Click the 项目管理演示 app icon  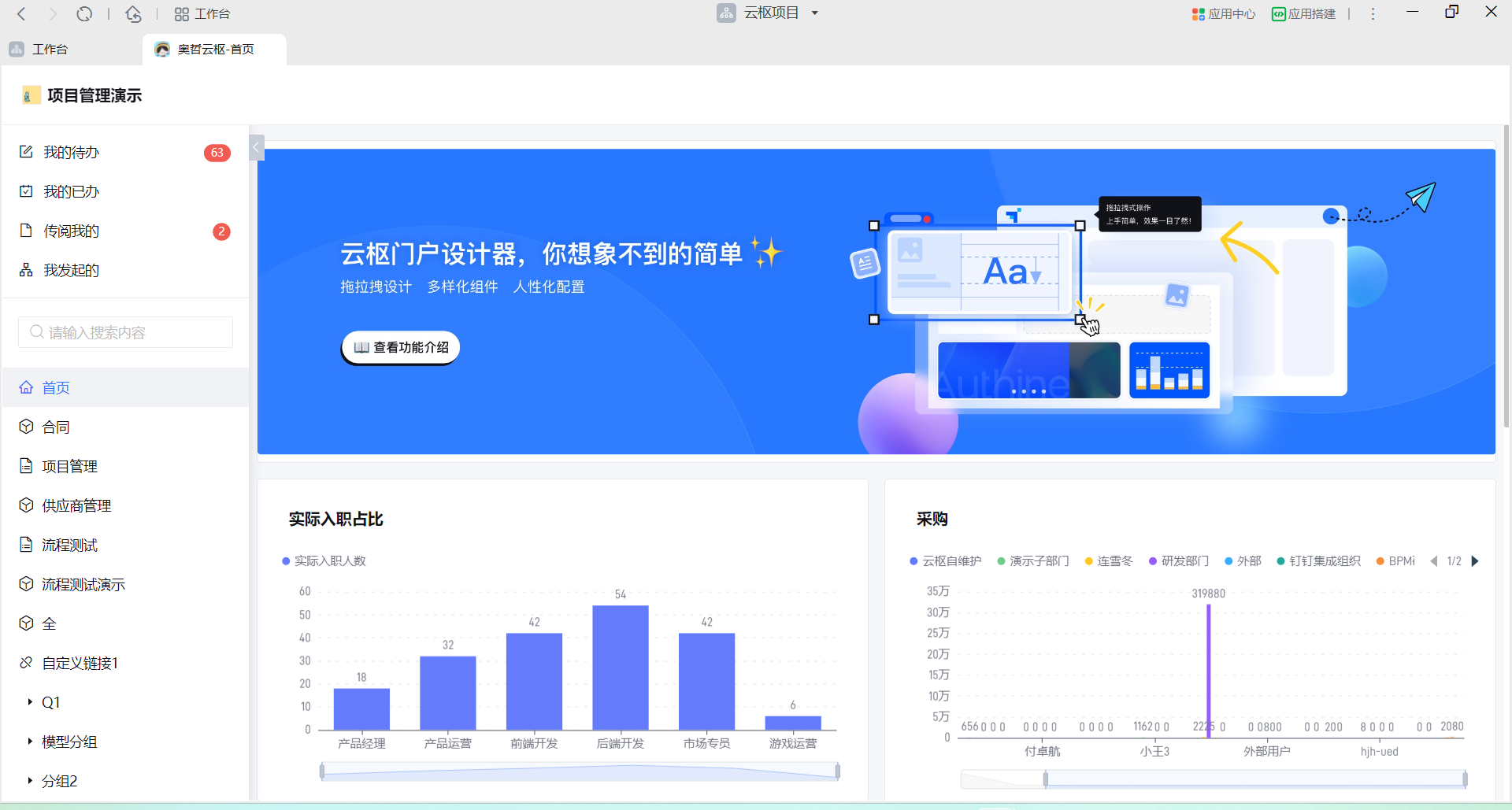pos(31,95)
